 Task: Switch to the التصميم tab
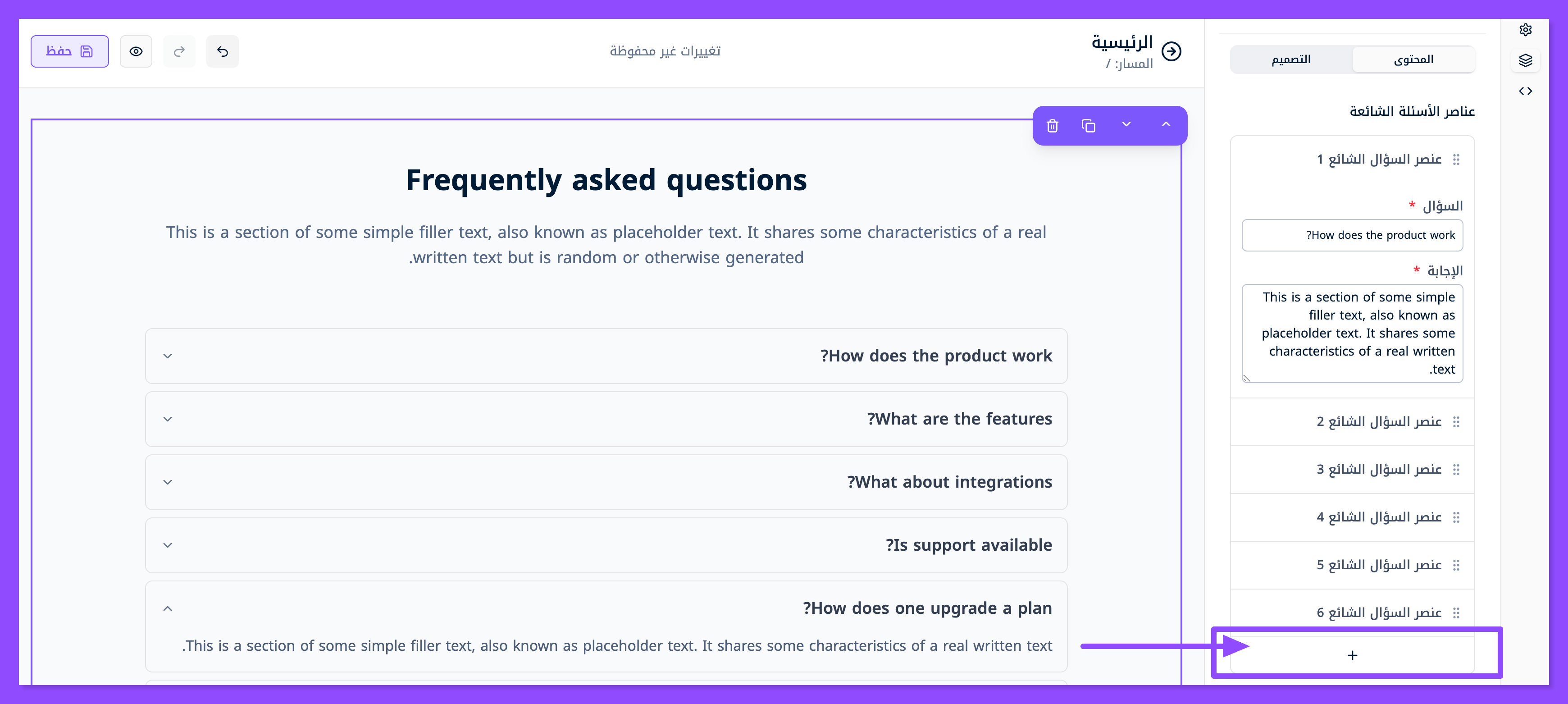point(1291,59)
